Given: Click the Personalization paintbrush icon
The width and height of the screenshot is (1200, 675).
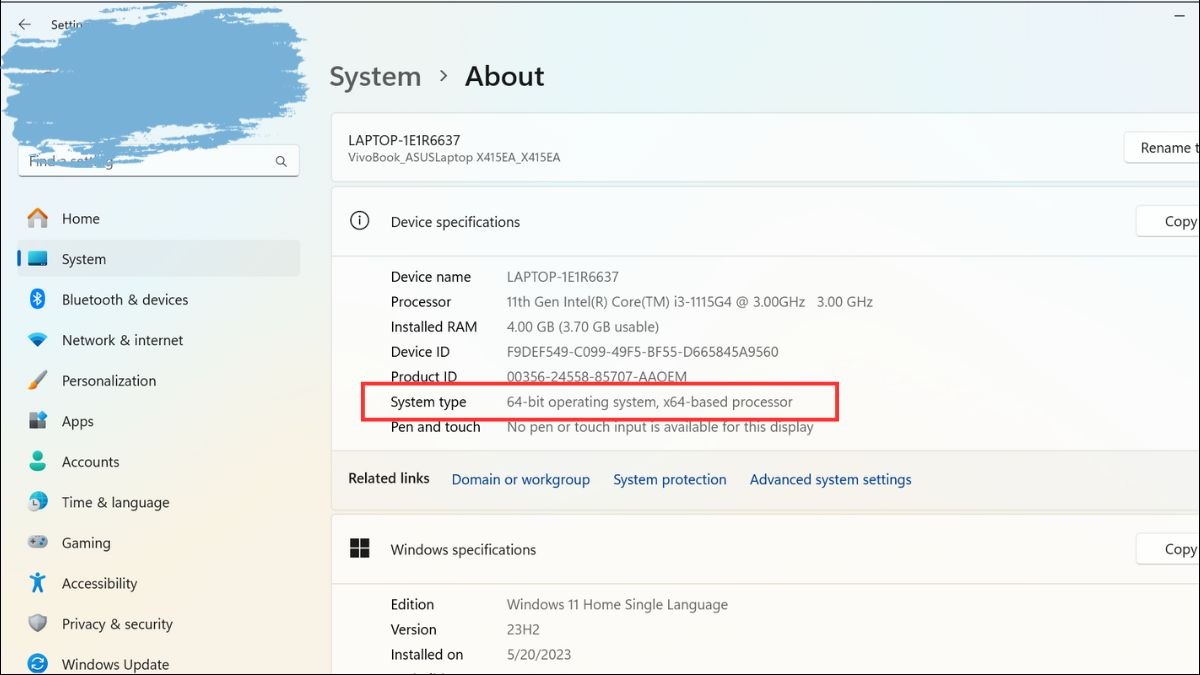Looking at the screenshot, I should (x=38, y=380).
